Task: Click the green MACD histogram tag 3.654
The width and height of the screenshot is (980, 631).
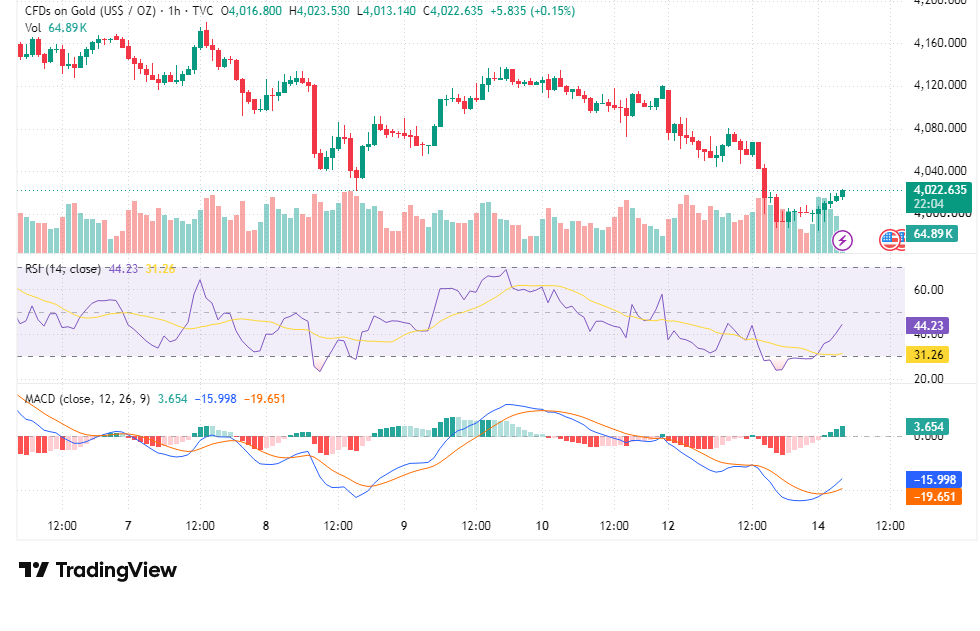Action: tap(928, 427)
